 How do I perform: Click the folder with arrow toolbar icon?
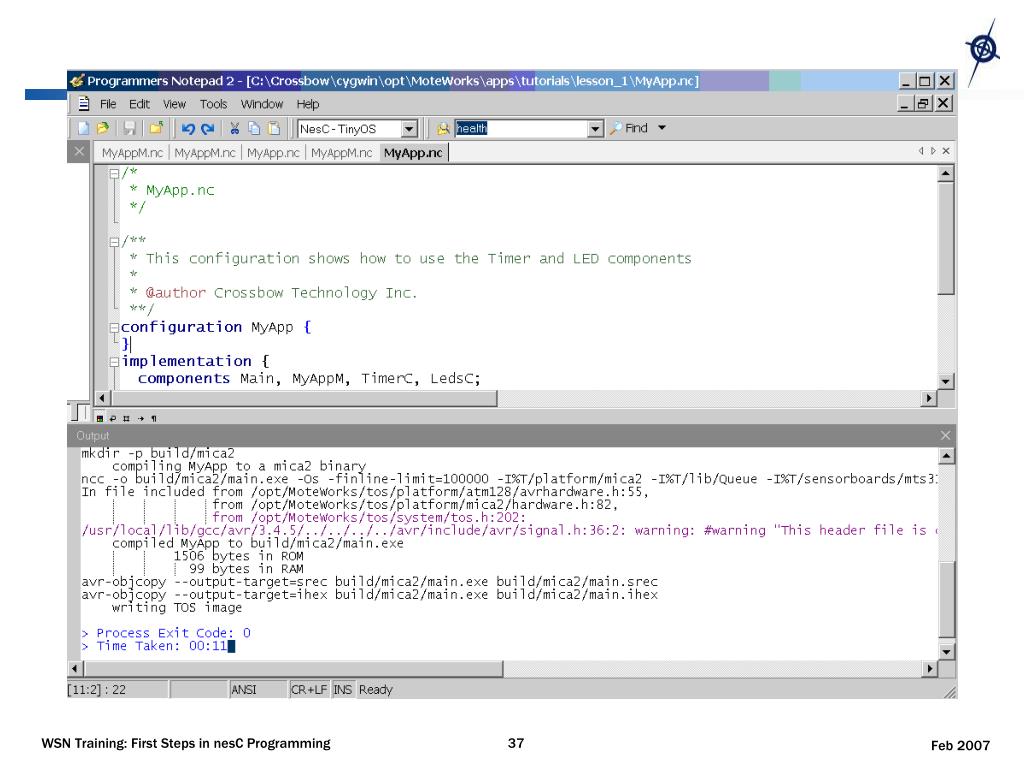click(x=156, y=129)
